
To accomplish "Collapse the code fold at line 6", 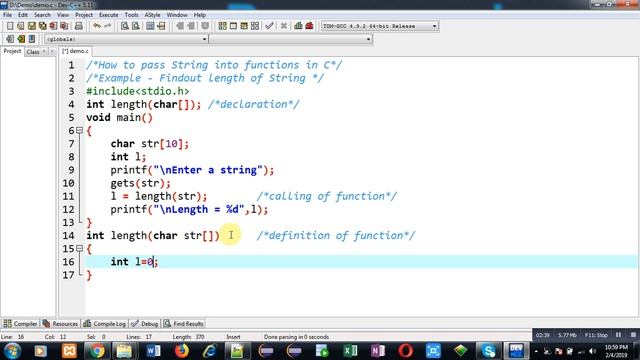I will (79, 130).
